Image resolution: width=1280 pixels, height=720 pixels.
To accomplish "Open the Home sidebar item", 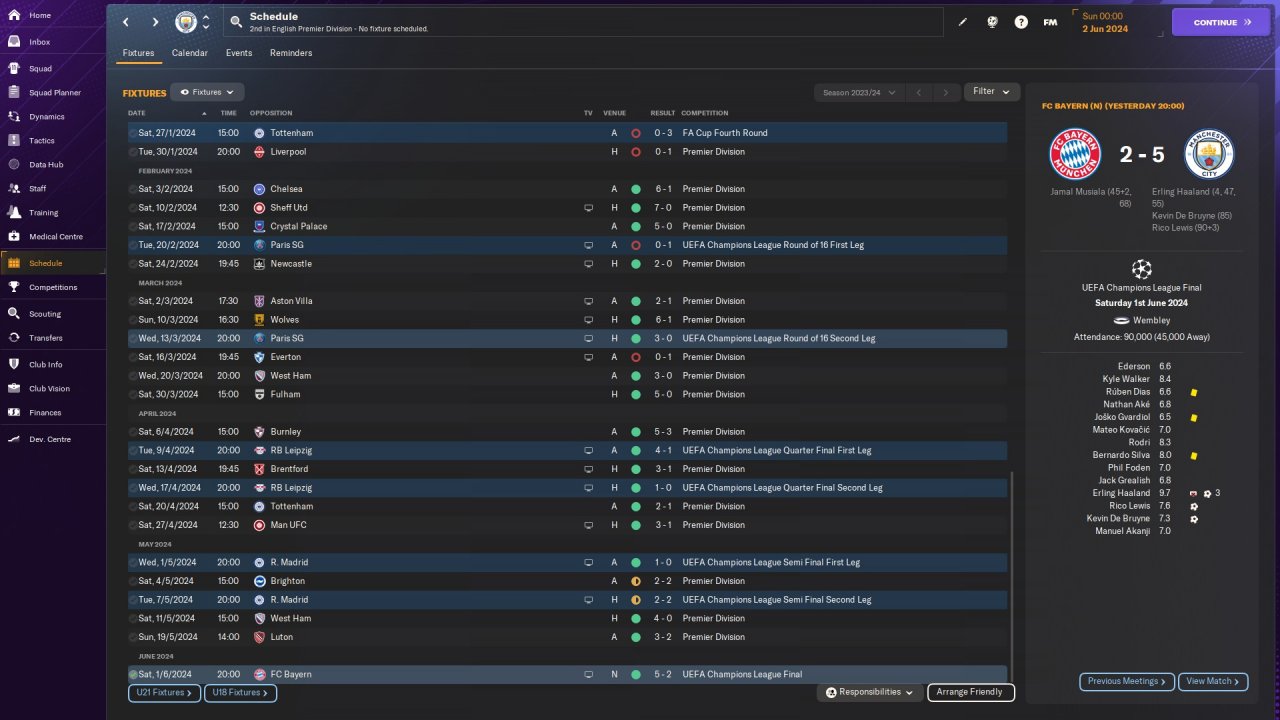I will 53,15.
